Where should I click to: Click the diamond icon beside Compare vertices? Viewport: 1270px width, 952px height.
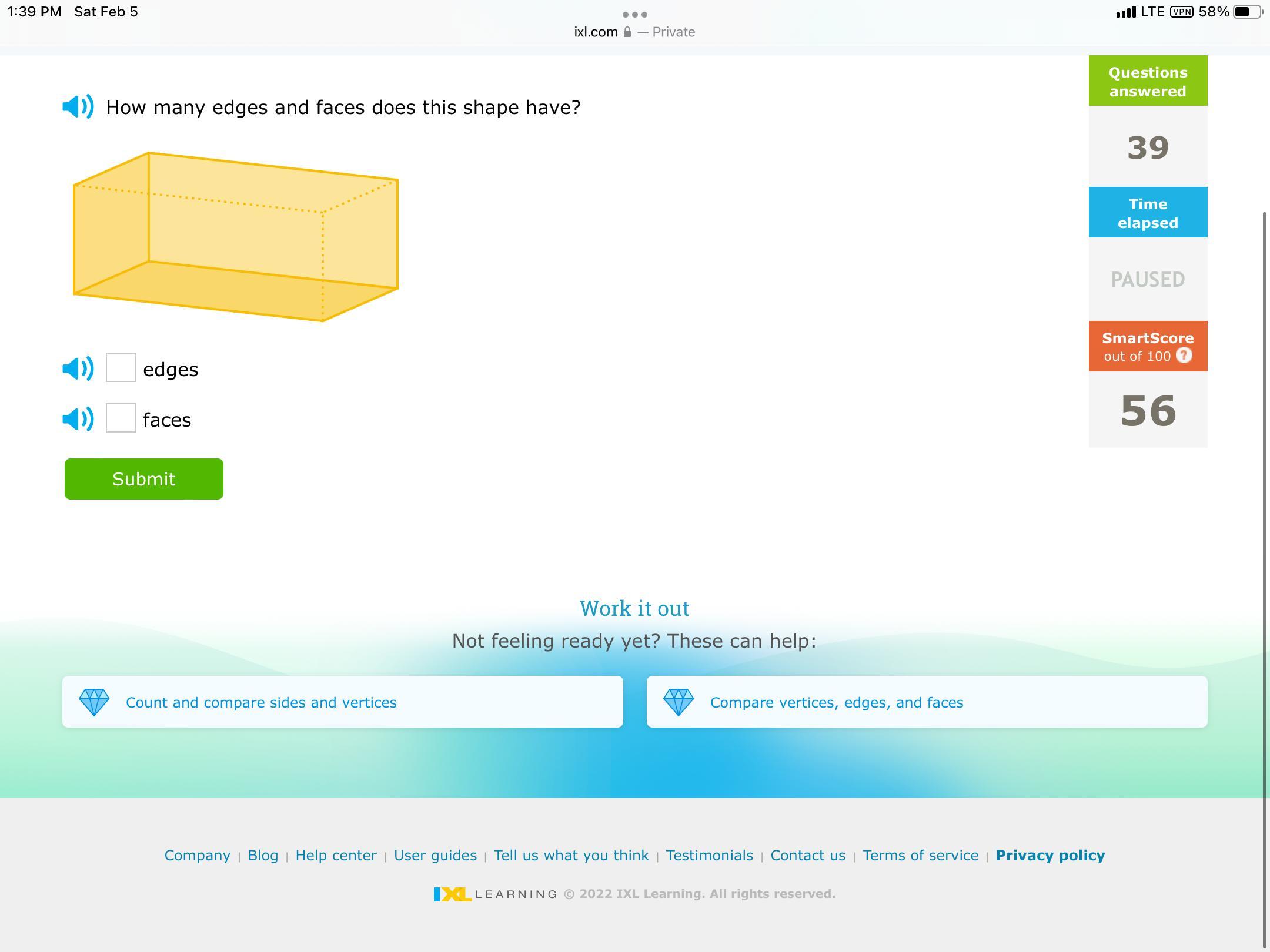tap(678, 702)
